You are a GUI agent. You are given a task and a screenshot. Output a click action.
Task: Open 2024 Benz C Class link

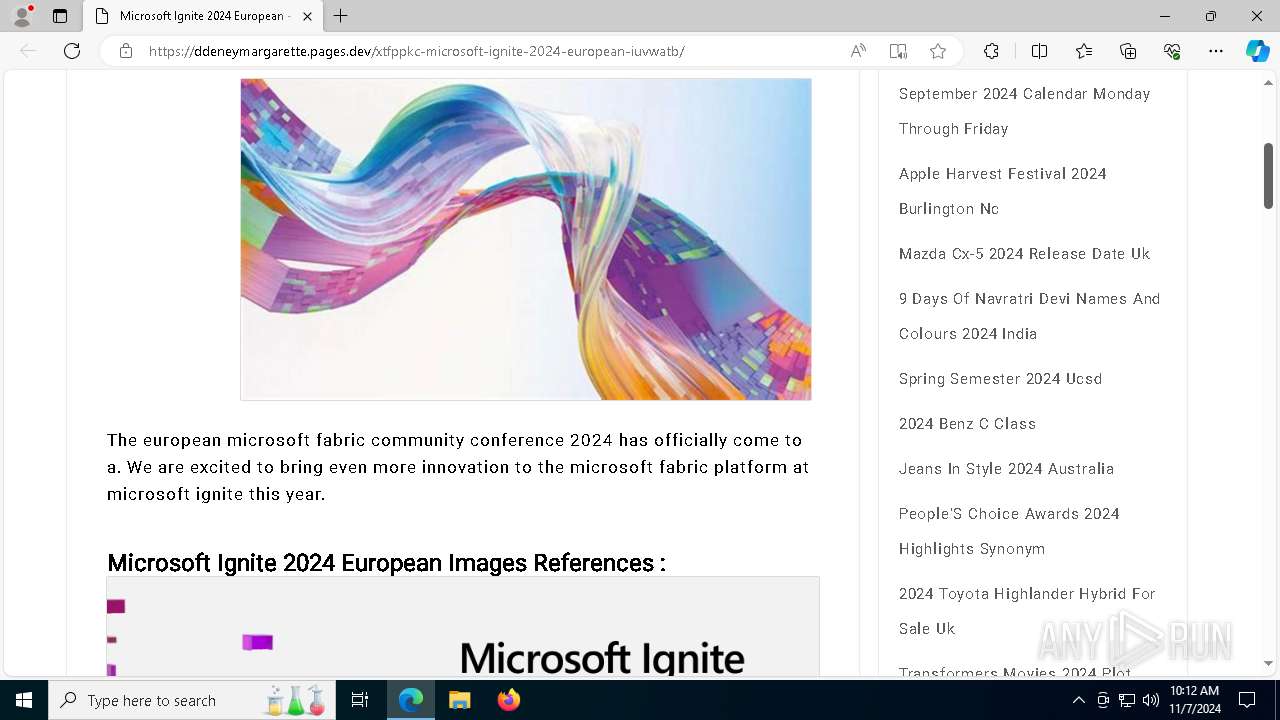tap(967, 424)
